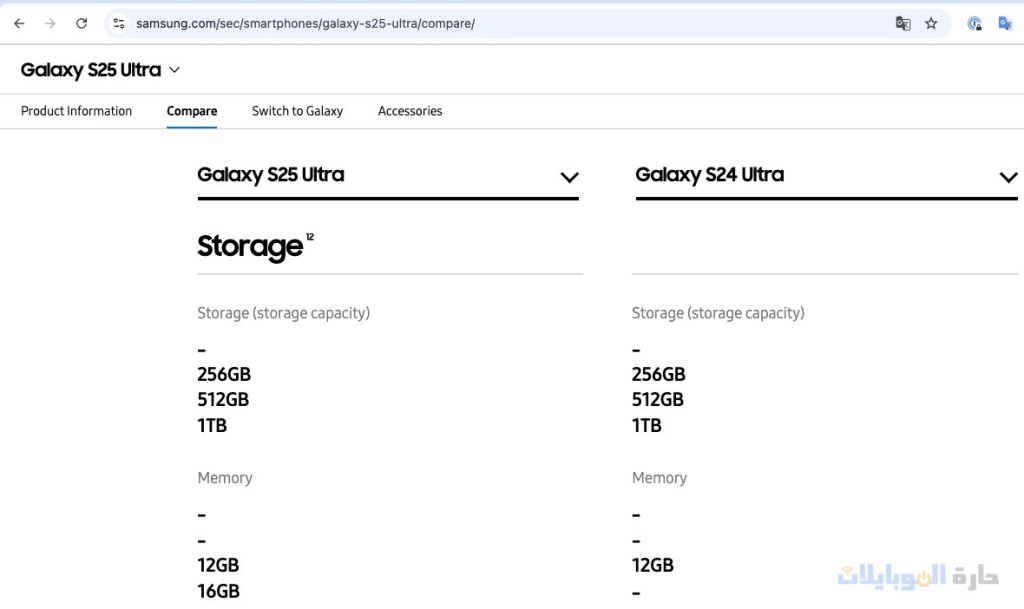The height and width of the screenshot is (609, 1024).
Task: Open the Google Translate page icon
Action: click(903, 23)
